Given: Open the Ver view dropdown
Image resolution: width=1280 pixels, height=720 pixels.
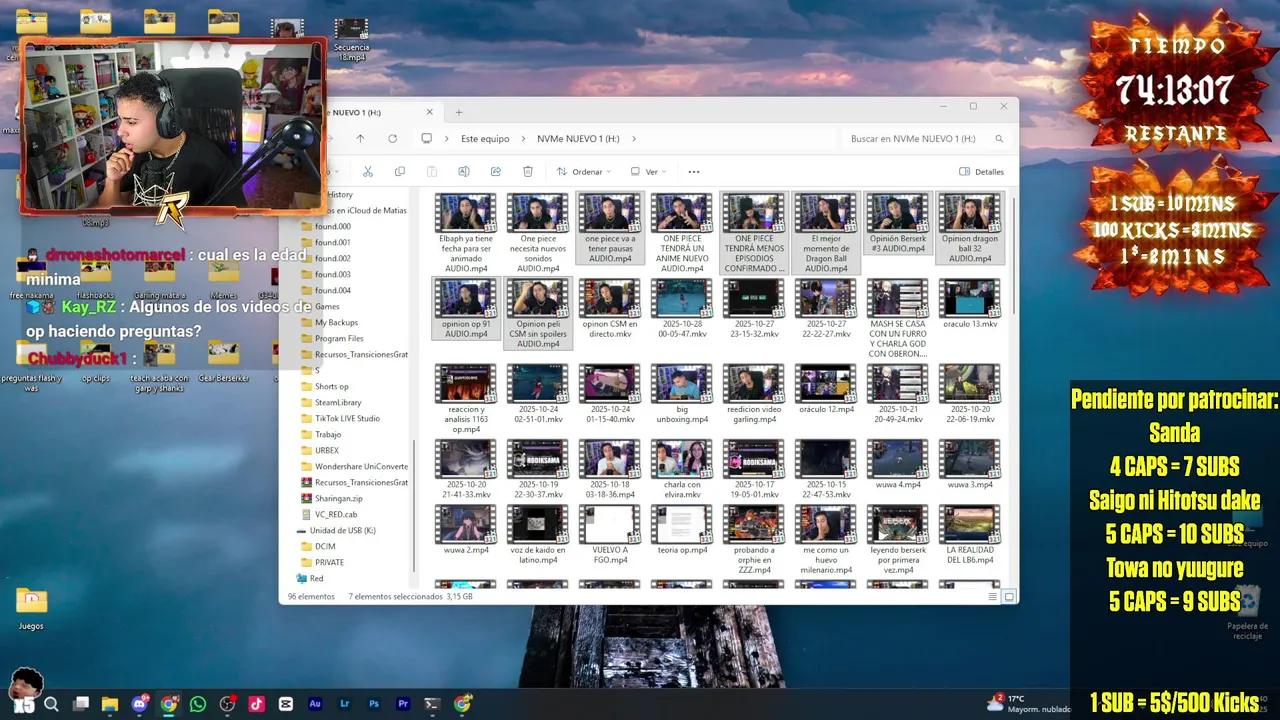Looking at the screenshot, I should [x=648, y=171].
